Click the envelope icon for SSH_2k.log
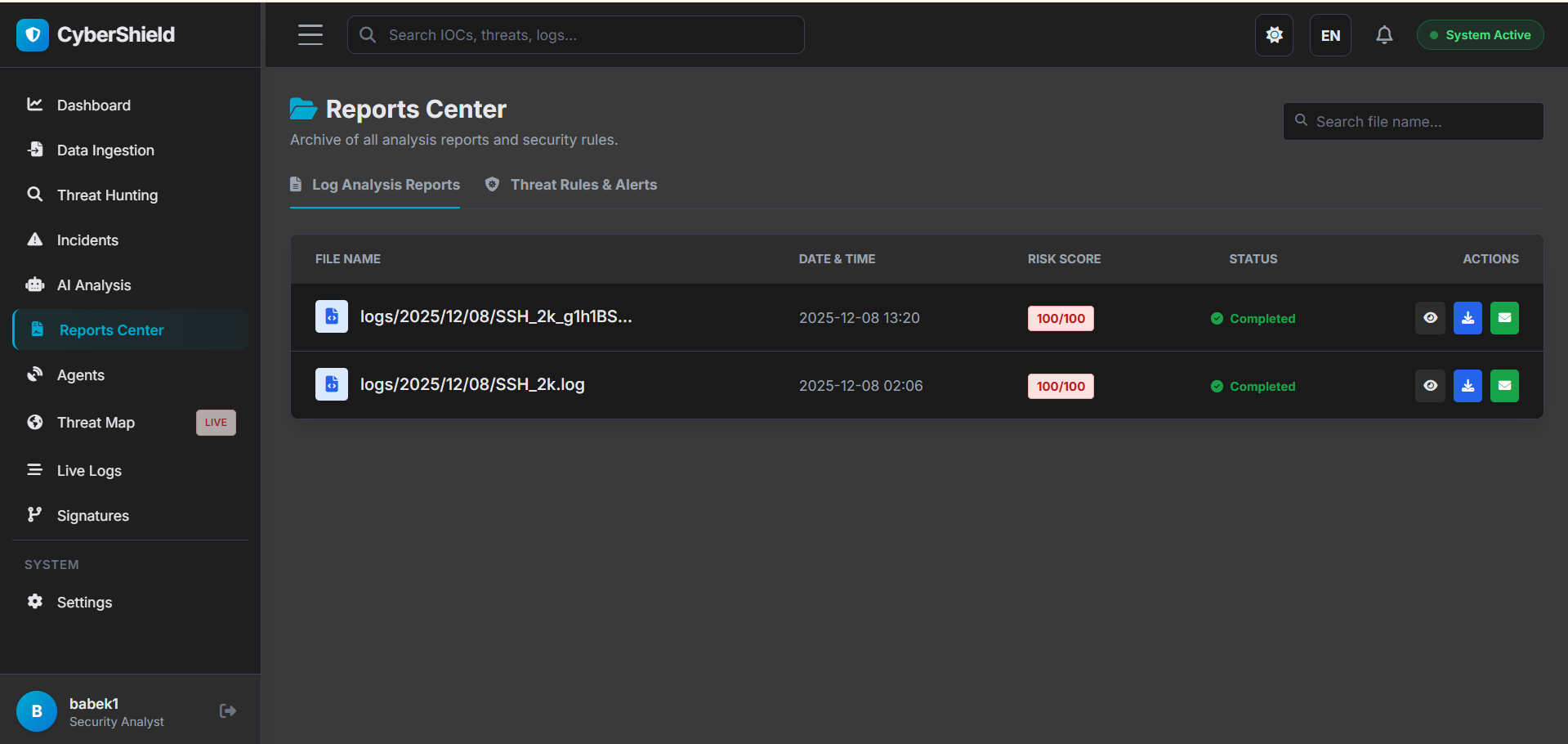Screen dimensions: 1568x744 (x=1504, y=386)
